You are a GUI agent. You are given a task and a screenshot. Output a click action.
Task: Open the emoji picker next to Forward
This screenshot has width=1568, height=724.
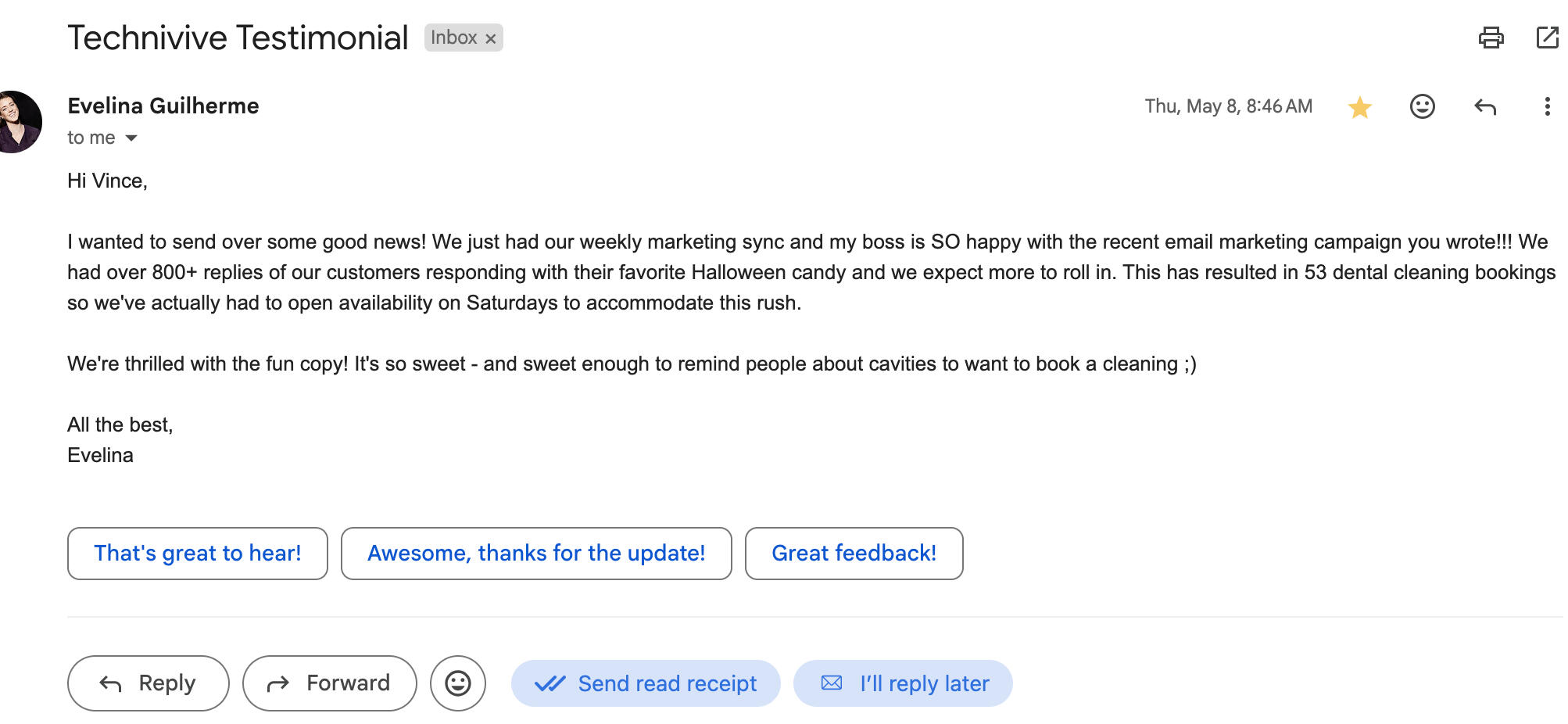pyautogui.click(x=457, y=683)
